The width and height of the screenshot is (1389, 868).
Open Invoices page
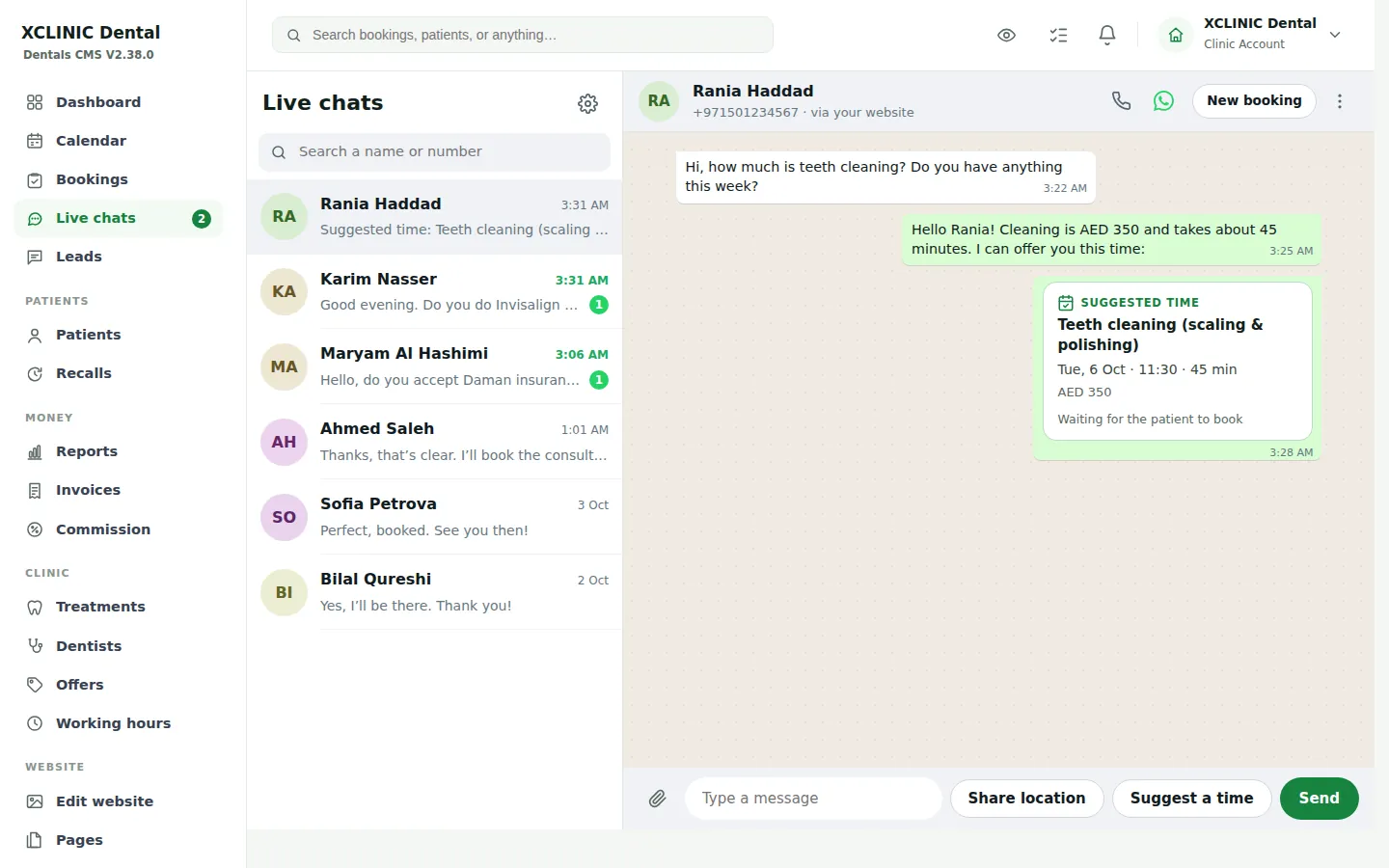(119, 490)
